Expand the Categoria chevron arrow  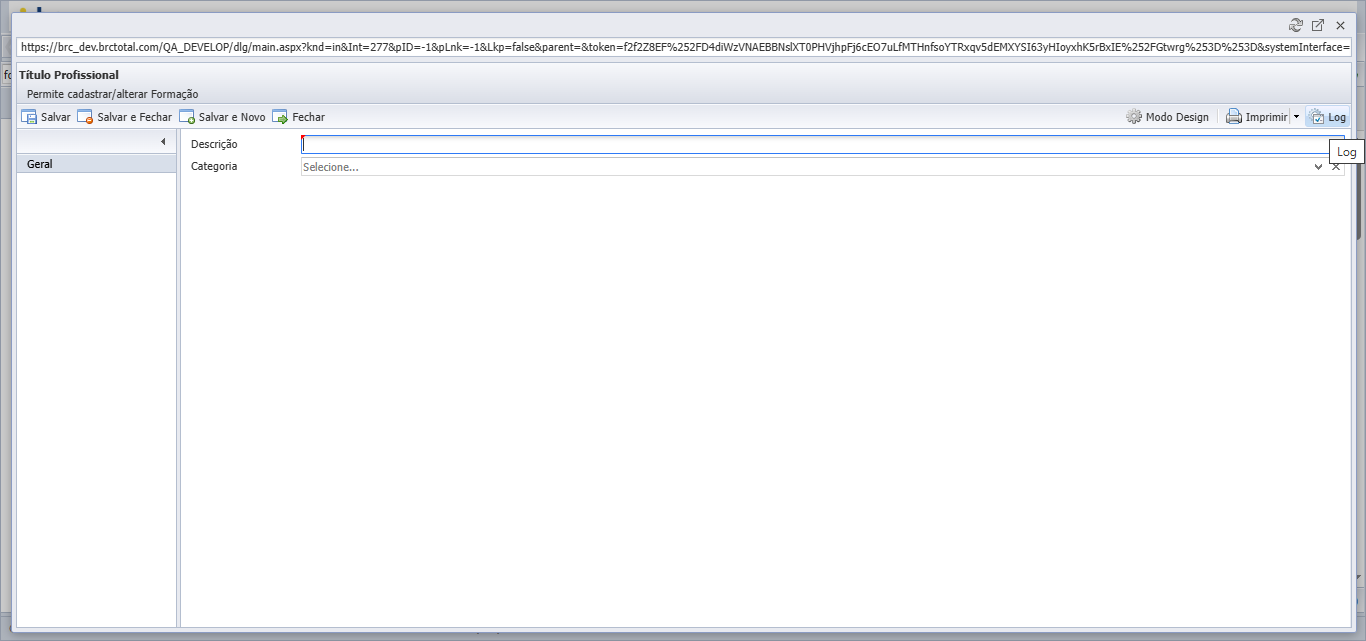coord(1319,167)
